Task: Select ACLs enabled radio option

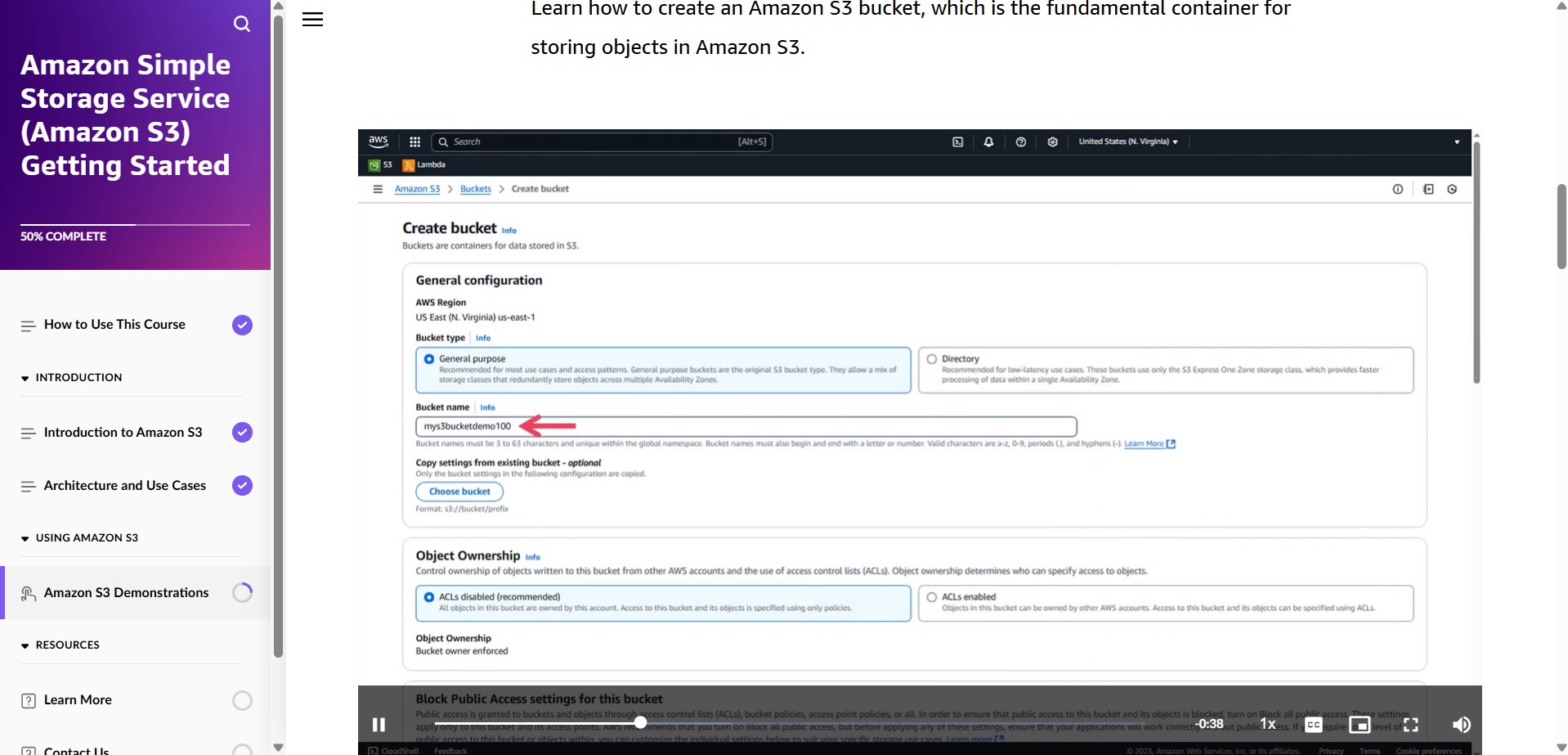Action: (931, 597)
